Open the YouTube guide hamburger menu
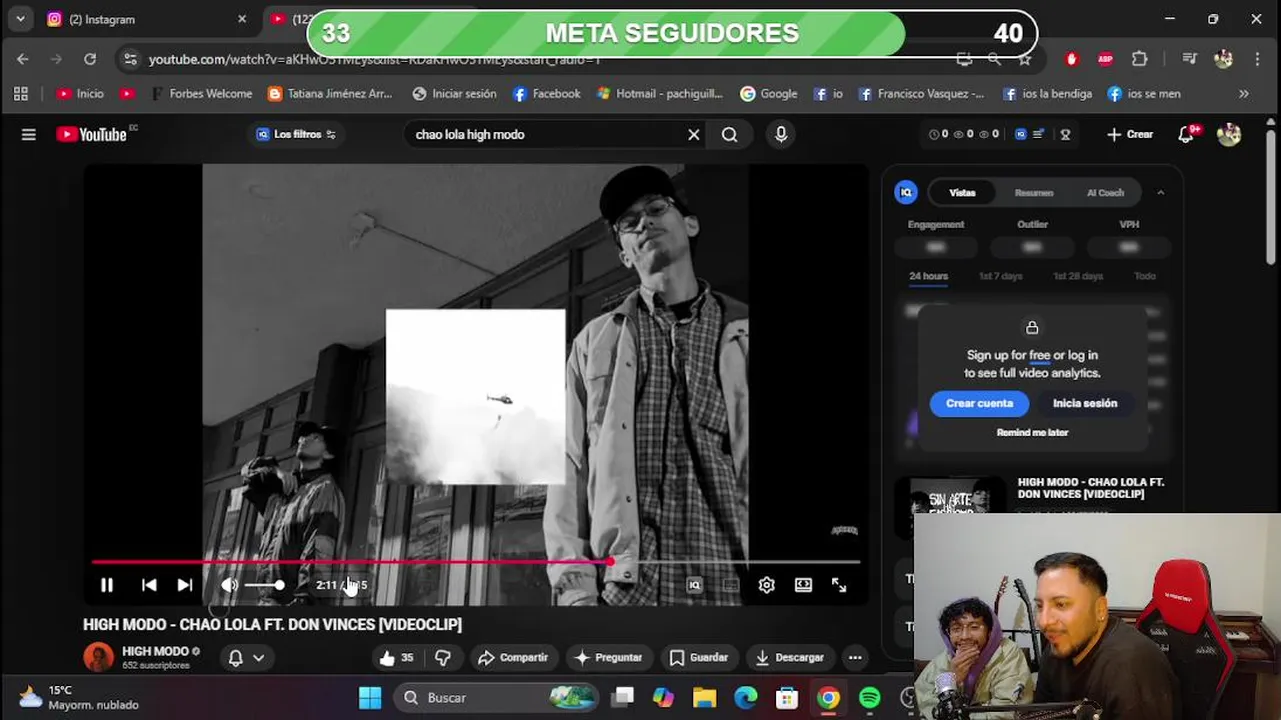Viewport: 1281px width, 720px height. [x=28, y=134]
